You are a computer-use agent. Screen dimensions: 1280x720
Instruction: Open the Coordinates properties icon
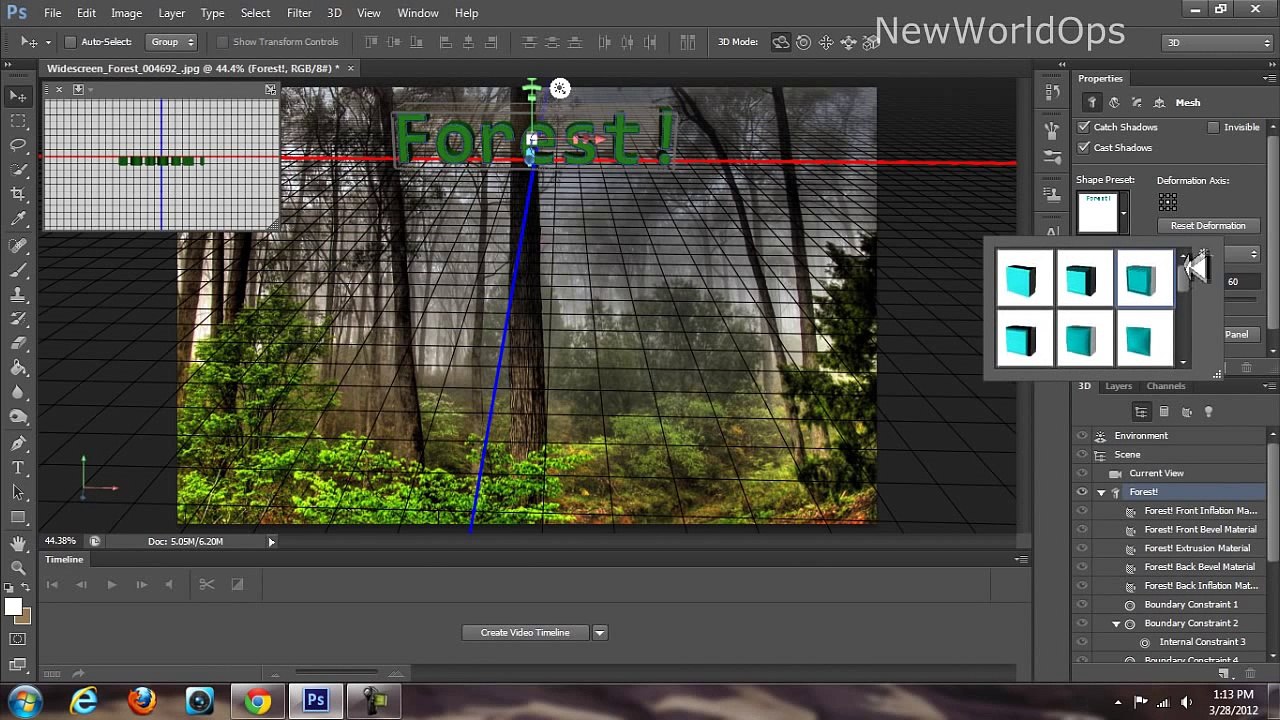tap(1159, 102)
